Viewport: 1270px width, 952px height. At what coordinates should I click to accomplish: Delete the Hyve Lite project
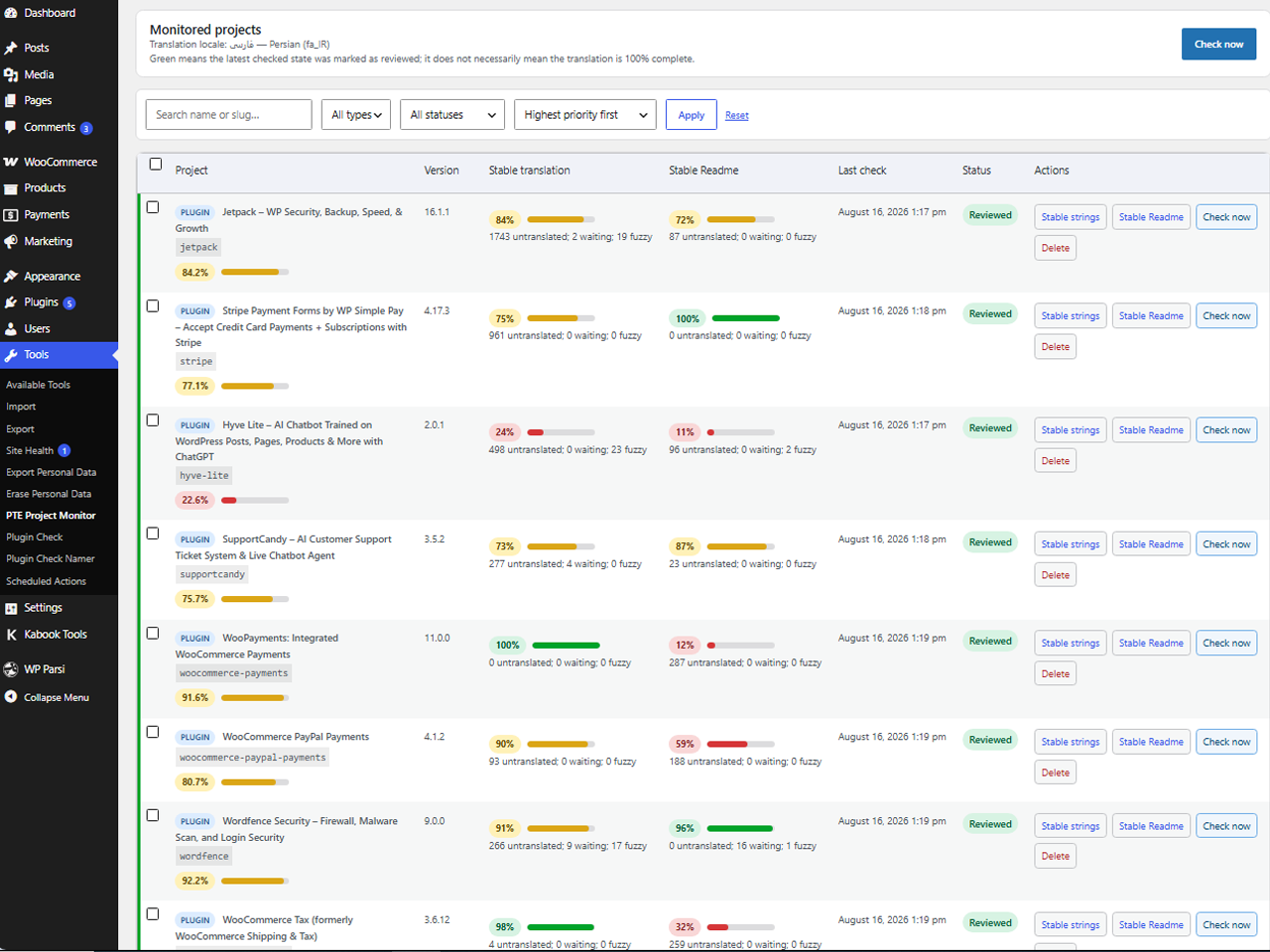click(x=1056, y=461)
